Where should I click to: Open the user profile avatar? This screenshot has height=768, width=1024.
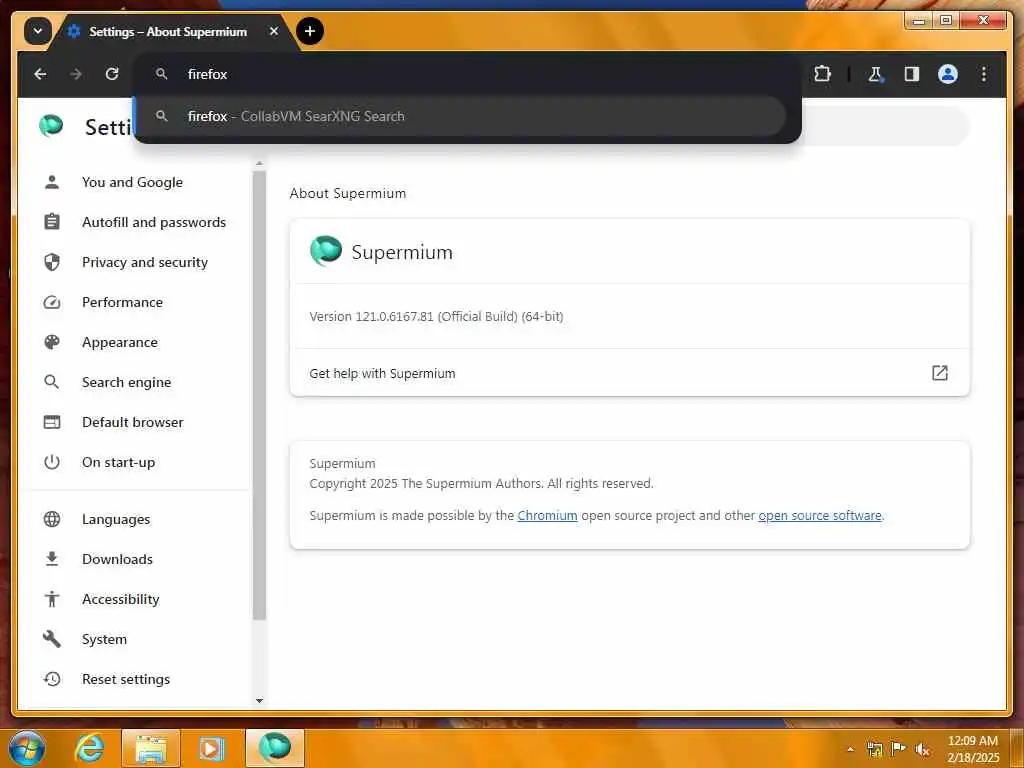point(948,74)
